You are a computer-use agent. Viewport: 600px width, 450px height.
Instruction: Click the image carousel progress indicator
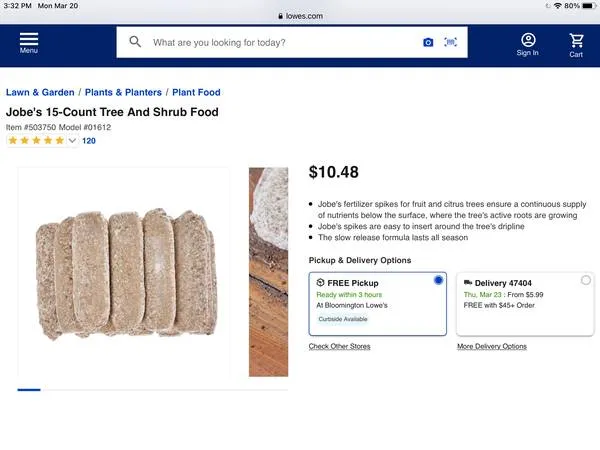pos(29,389)
